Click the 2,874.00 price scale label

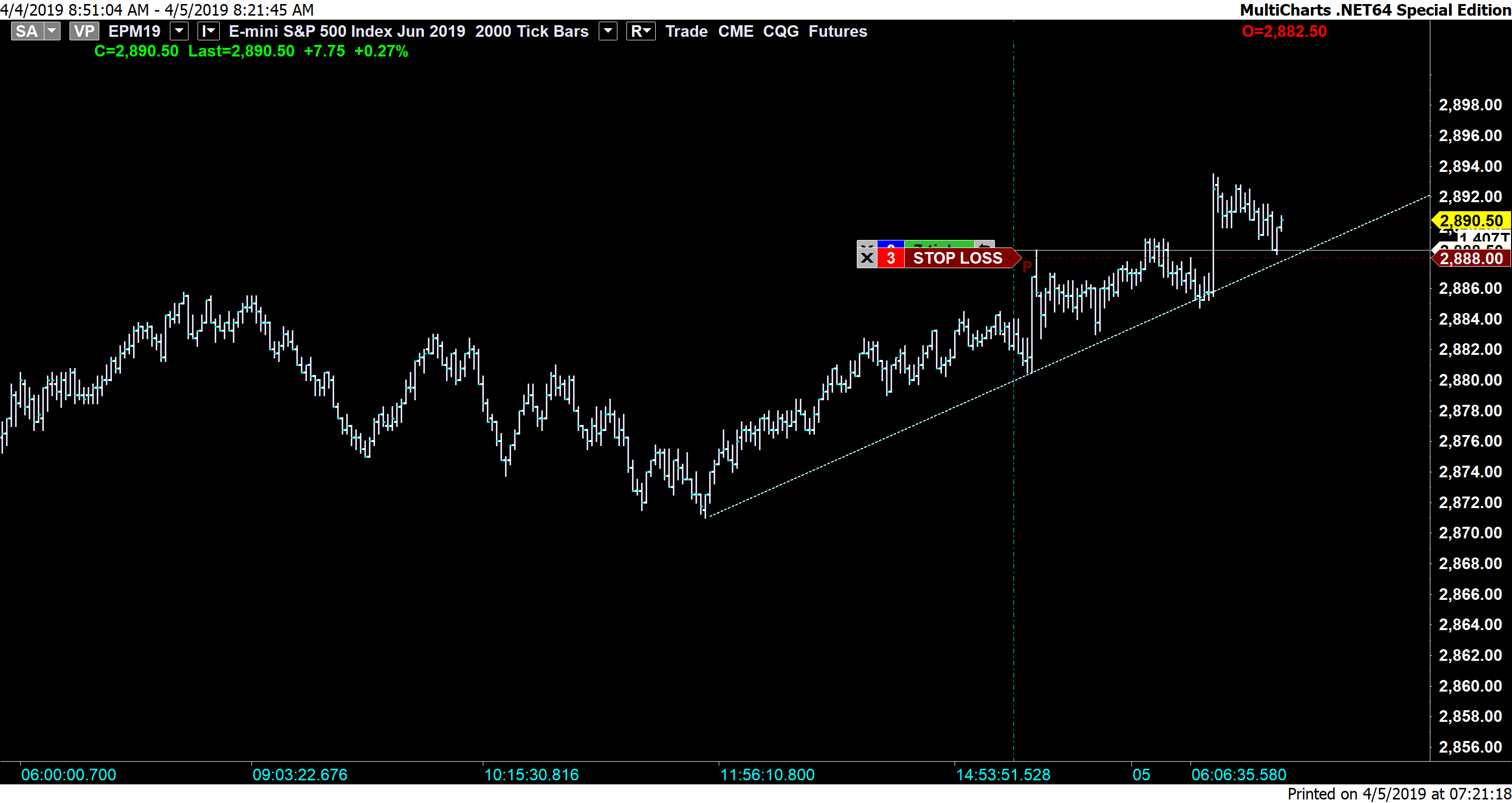point(1470,471)
